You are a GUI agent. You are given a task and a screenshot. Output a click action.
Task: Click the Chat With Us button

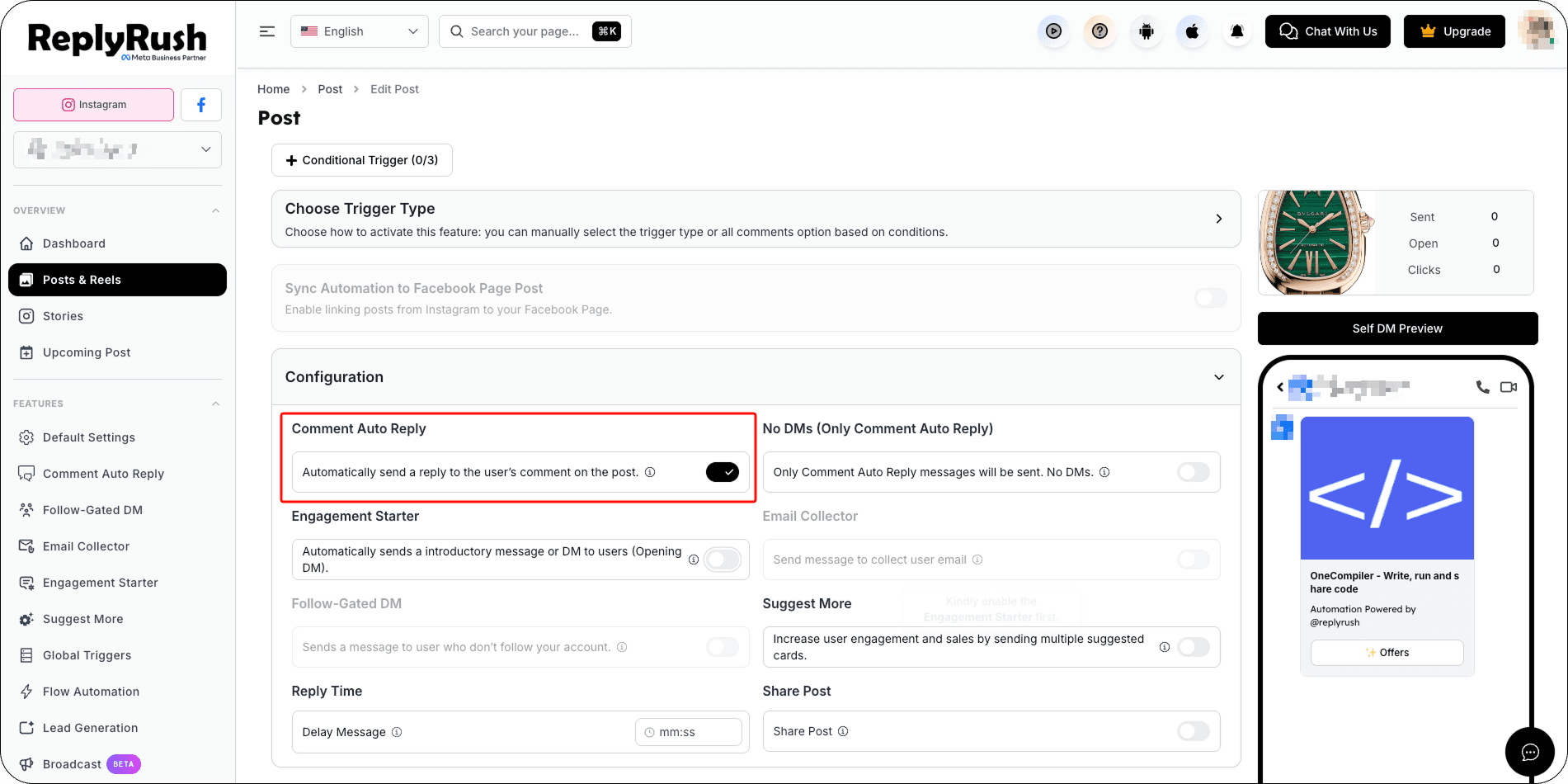pos(1328,31)
